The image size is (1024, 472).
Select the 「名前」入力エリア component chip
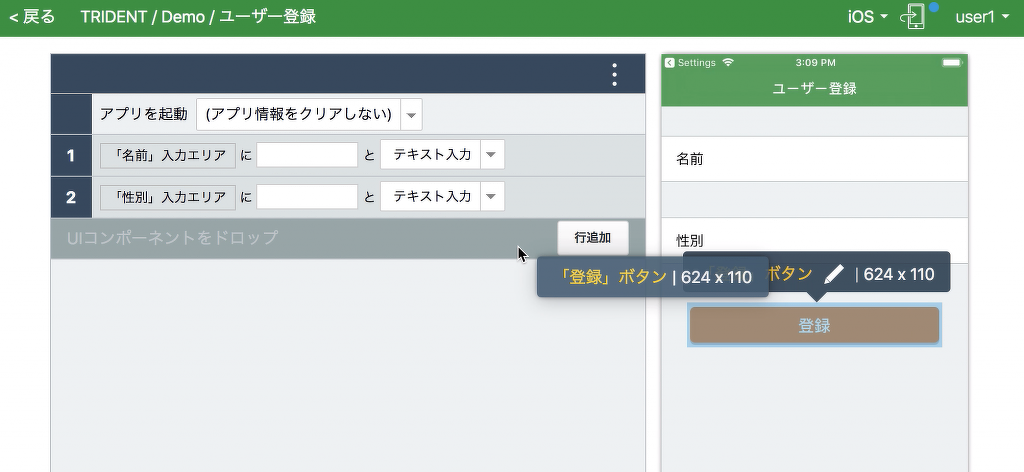[168, 155]
